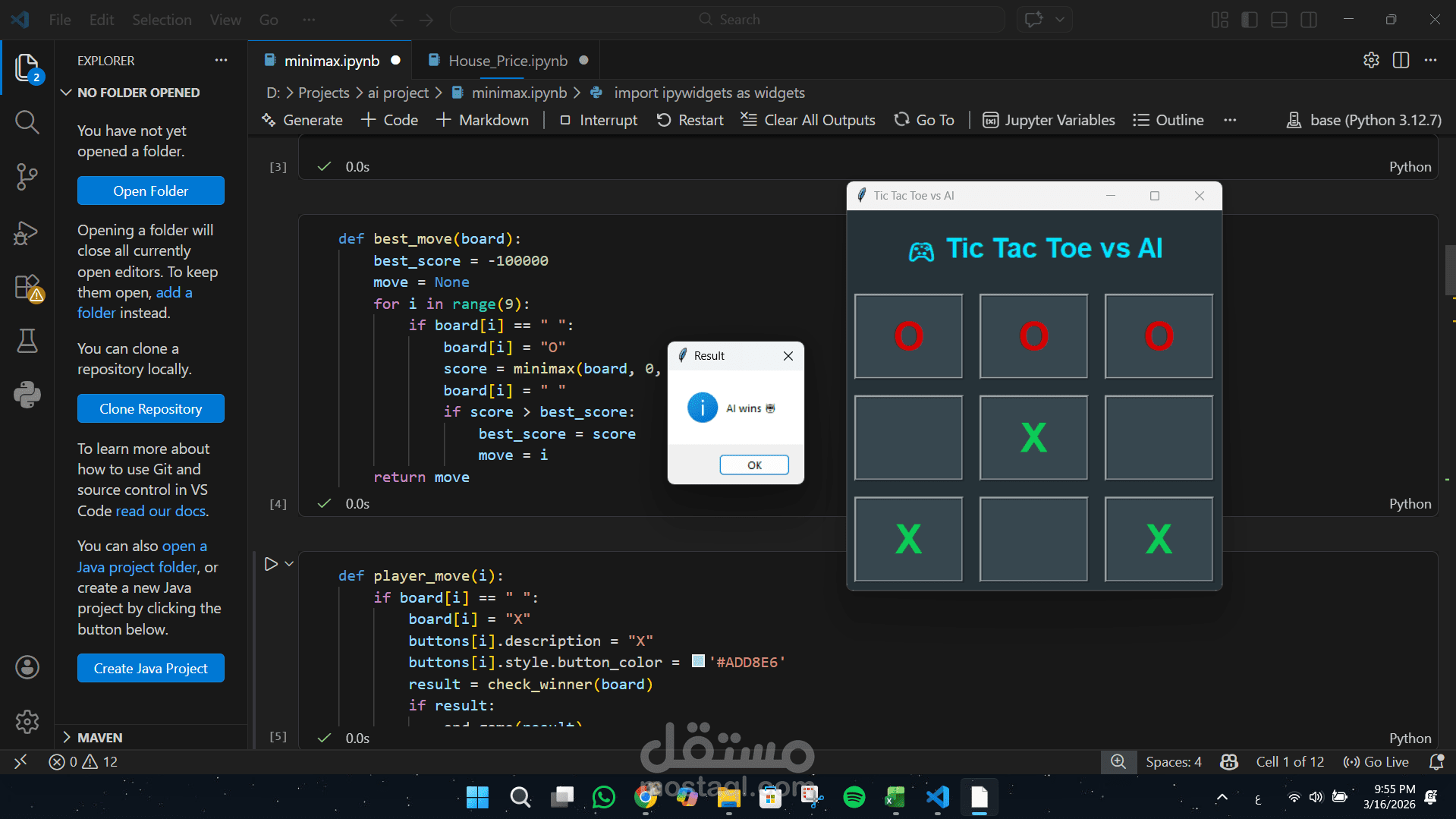
Task: Open the Source Control view
Action: point(27,176)
